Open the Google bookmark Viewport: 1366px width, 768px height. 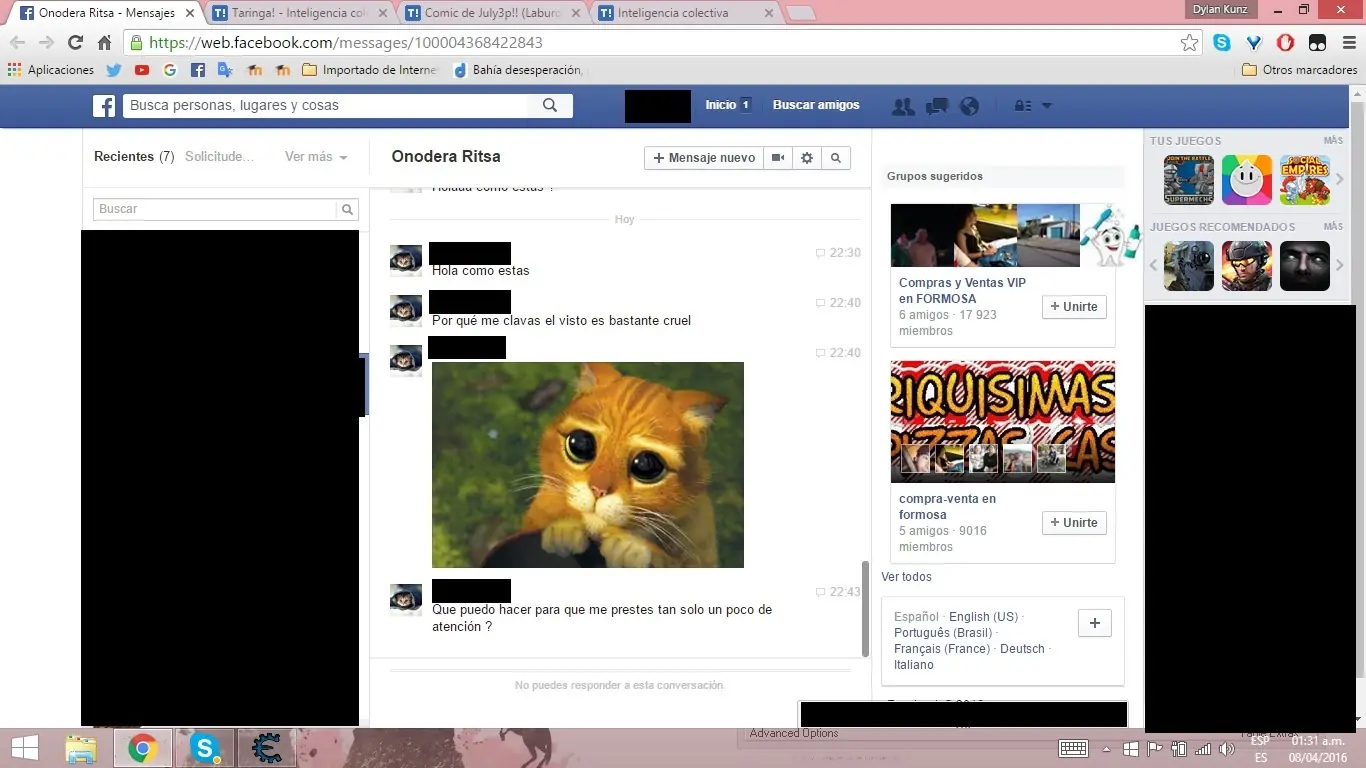click(170, 70)
